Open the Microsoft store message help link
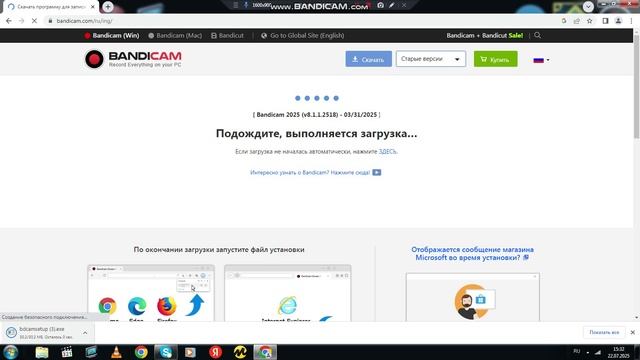Screen dimensions: 640x360 click(x=472, y=253)
